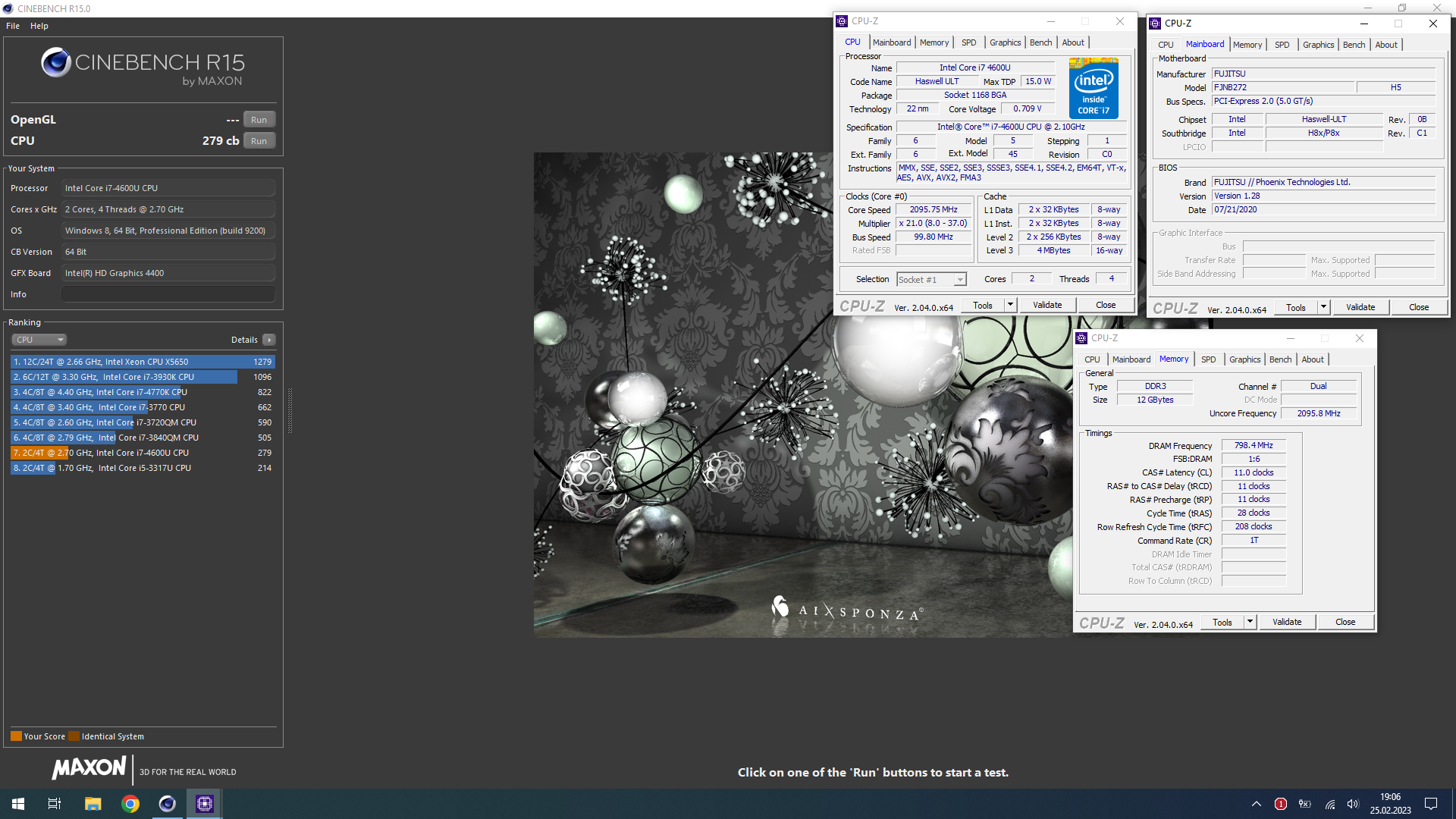
Task: Open the notification center icon
Action: [1431, 804]
